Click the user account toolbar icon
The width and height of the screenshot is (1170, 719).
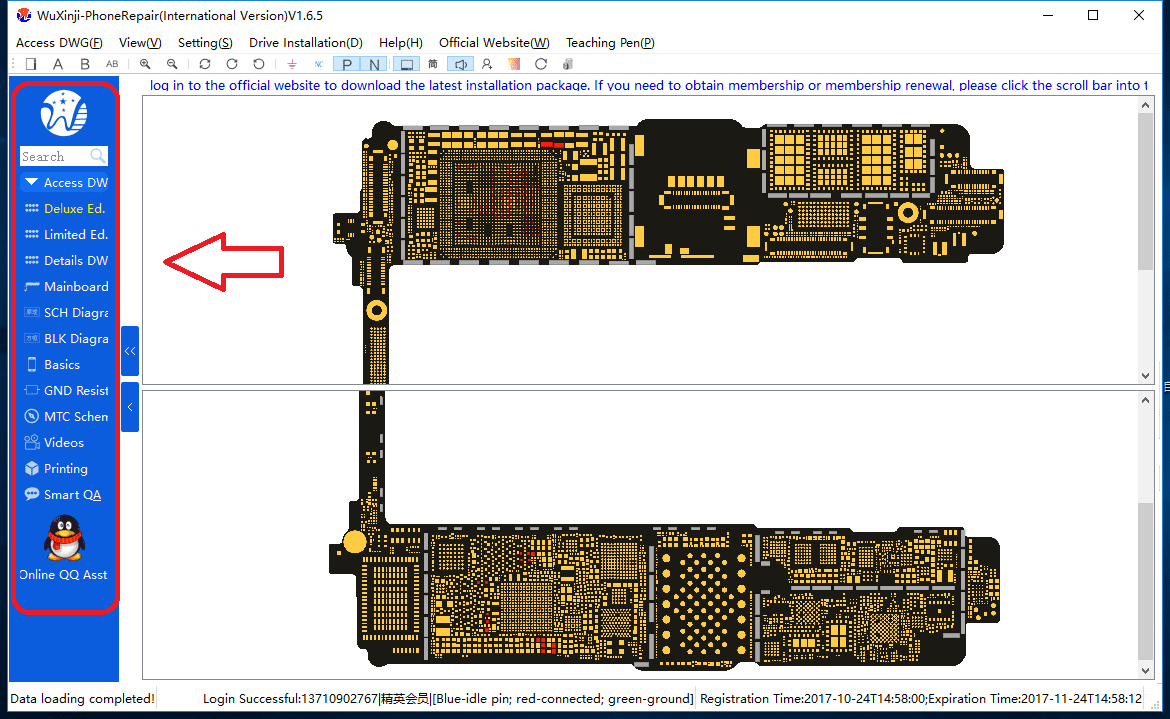[487, 64]
